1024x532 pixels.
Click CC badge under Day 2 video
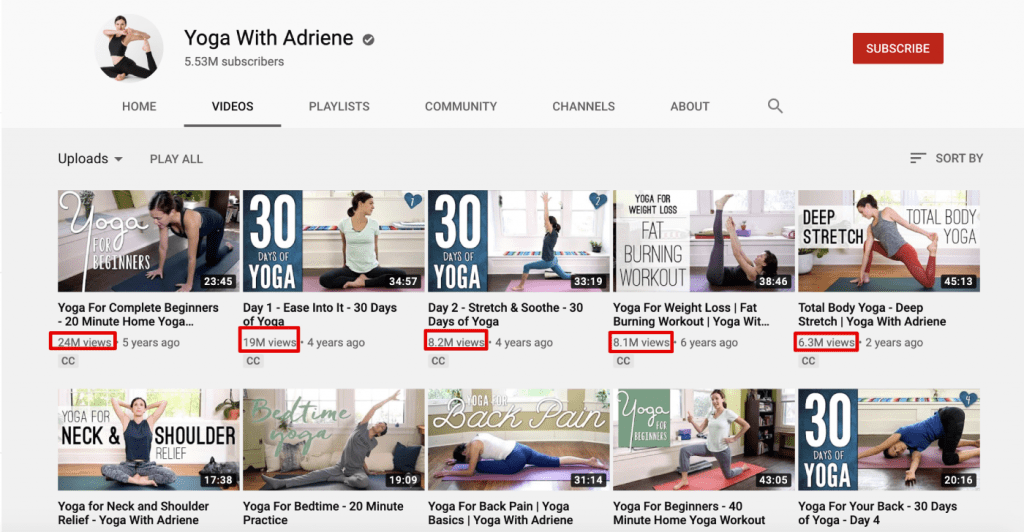tap(438, 361)
